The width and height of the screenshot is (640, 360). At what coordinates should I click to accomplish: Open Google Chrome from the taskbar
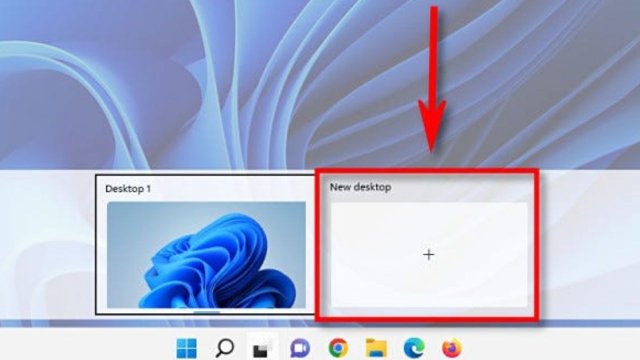338,348
